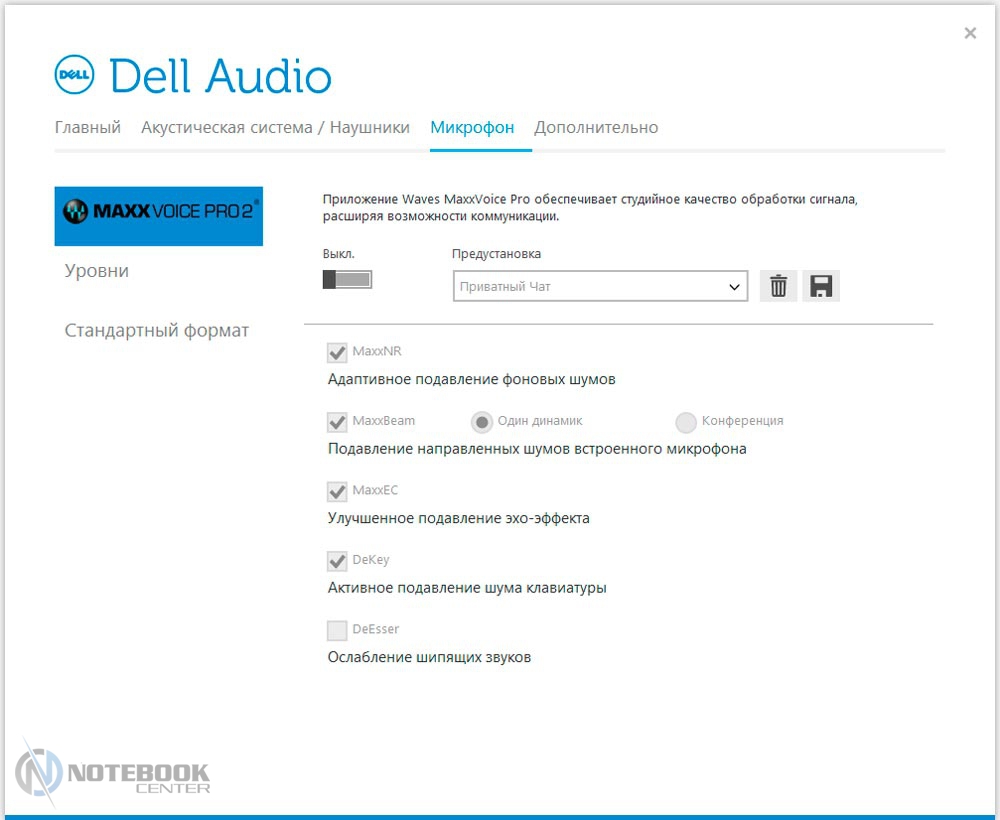Choose the Конференция radio option
The image size is (1000, 820).
(686, 421)
